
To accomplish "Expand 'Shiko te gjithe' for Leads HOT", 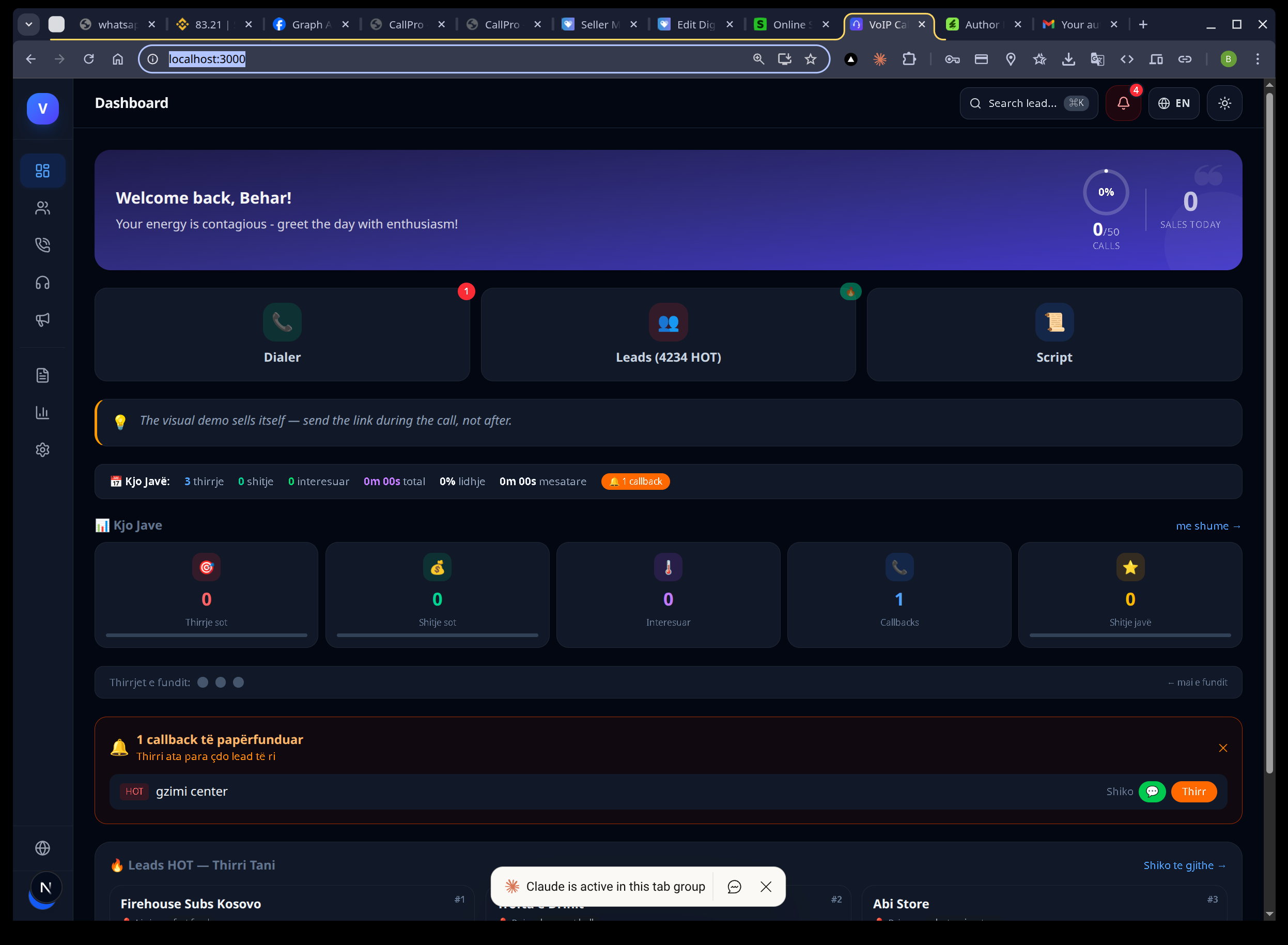I will (1183, 865).
